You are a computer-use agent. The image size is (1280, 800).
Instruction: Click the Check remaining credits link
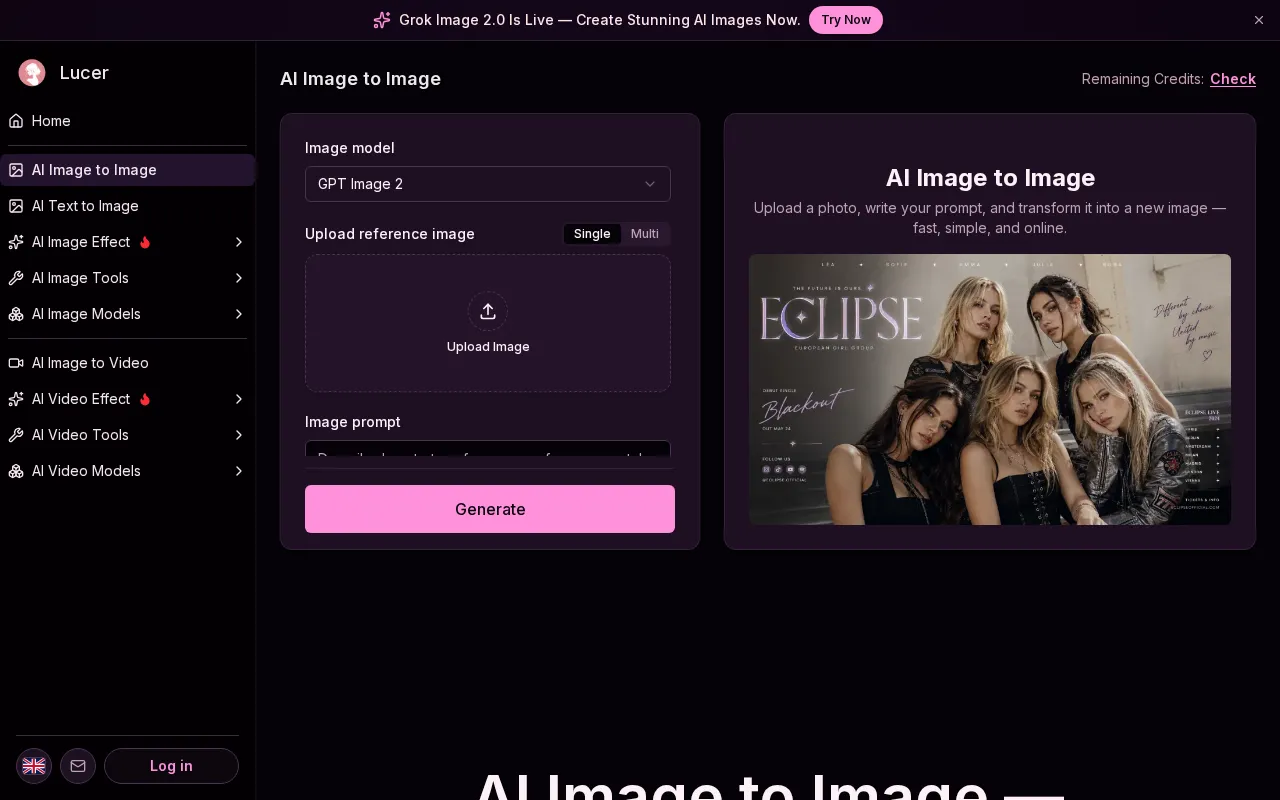(x=1233, y=79)
